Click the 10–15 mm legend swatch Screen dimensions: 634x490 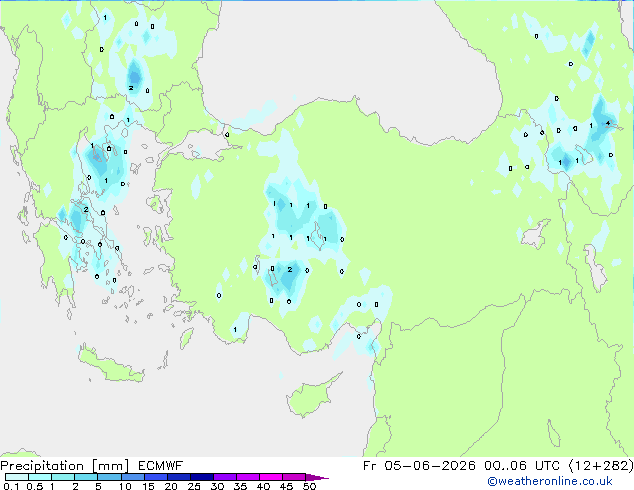pyautogui.click(x=132, y=477)
